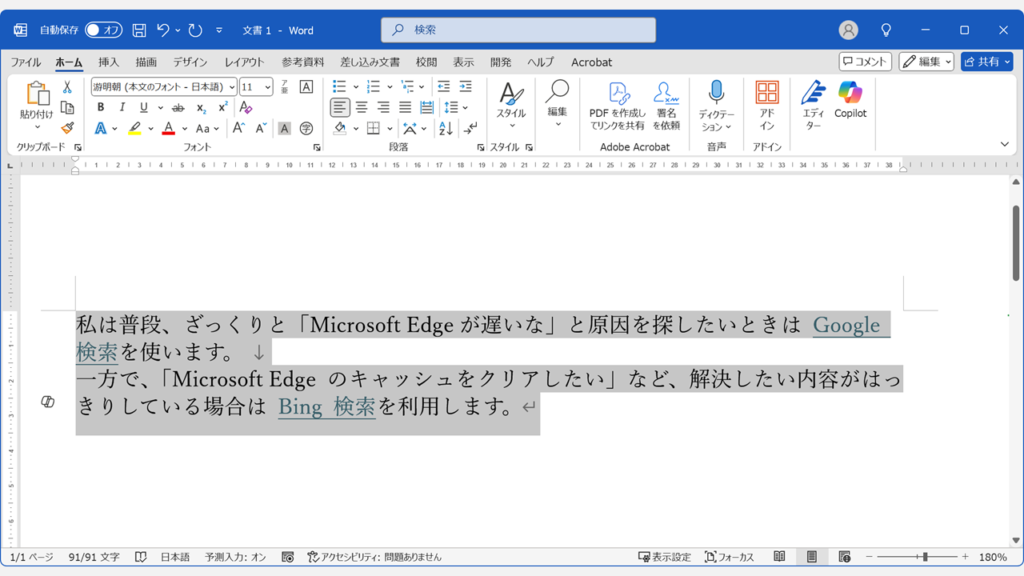The width and height of the screenshot is (1024, 576).
Task: Click the Request Signature icon
Action: [x=666, y=106]
